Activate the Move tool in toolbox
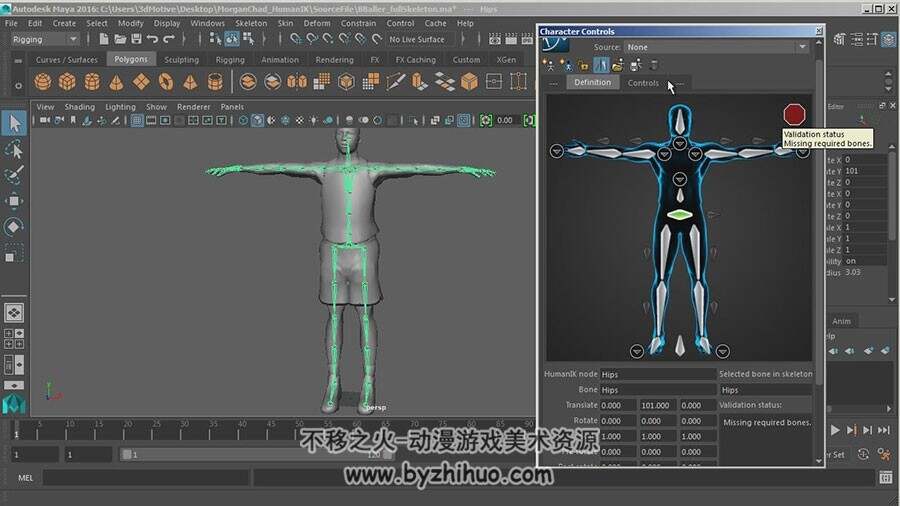Image resolution: width=900 pixels, height=506 pixels. coord(14,201)
